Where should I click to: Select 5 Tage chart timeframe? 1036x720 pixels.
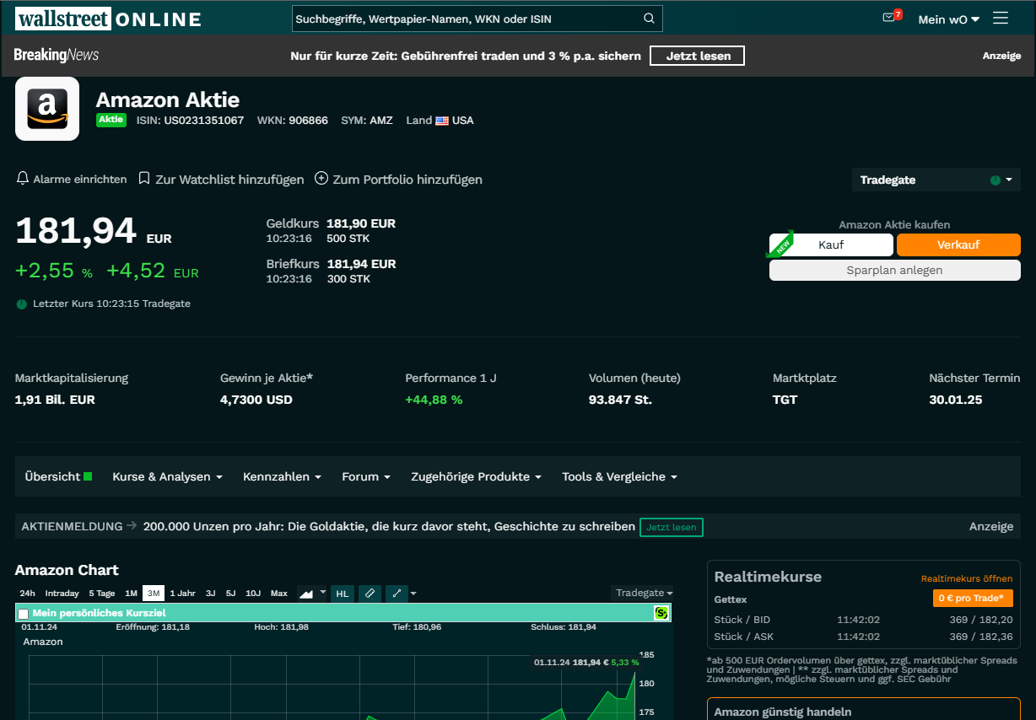pos(102,593)
